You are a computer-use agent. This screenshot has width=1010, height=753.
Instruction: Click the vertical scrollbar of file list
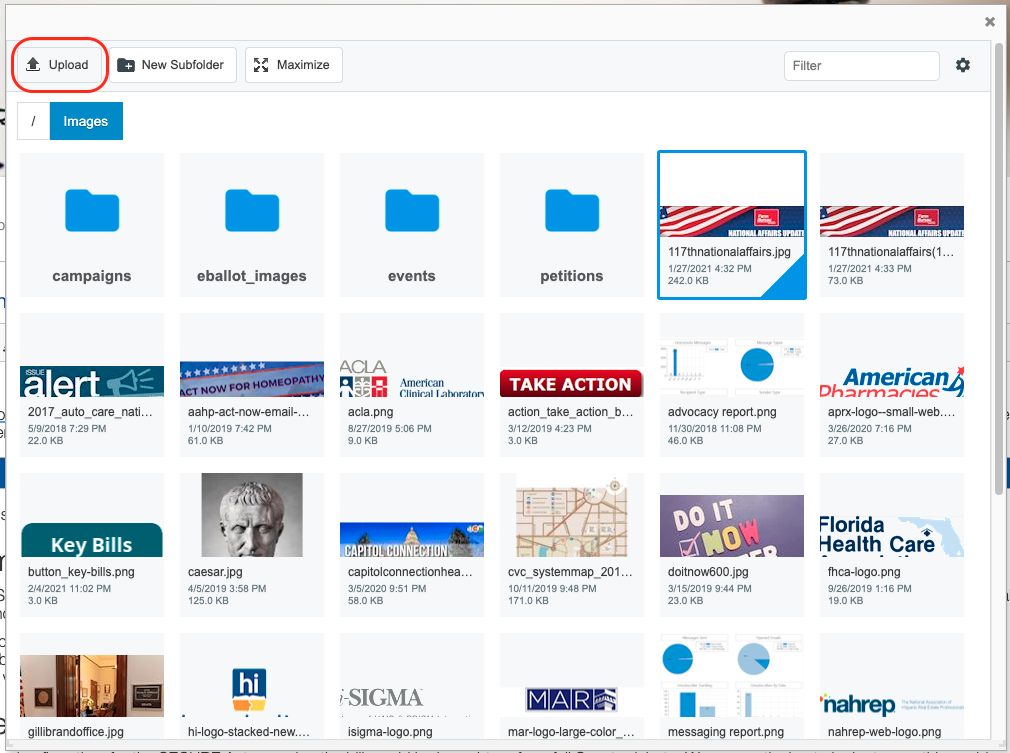[x=999, y=271]
